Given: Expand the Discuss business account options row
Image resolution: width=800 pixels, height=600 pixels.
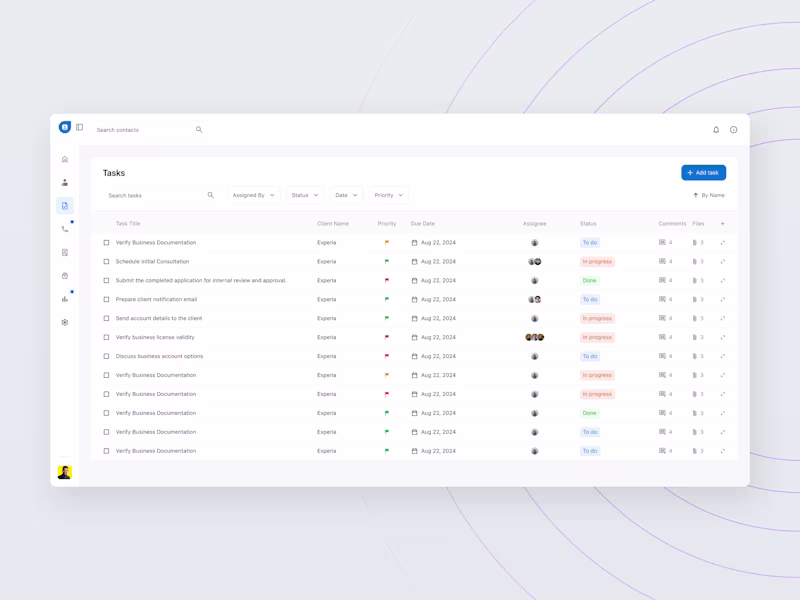Looking at the screenshot, I should tap(722, 356).
